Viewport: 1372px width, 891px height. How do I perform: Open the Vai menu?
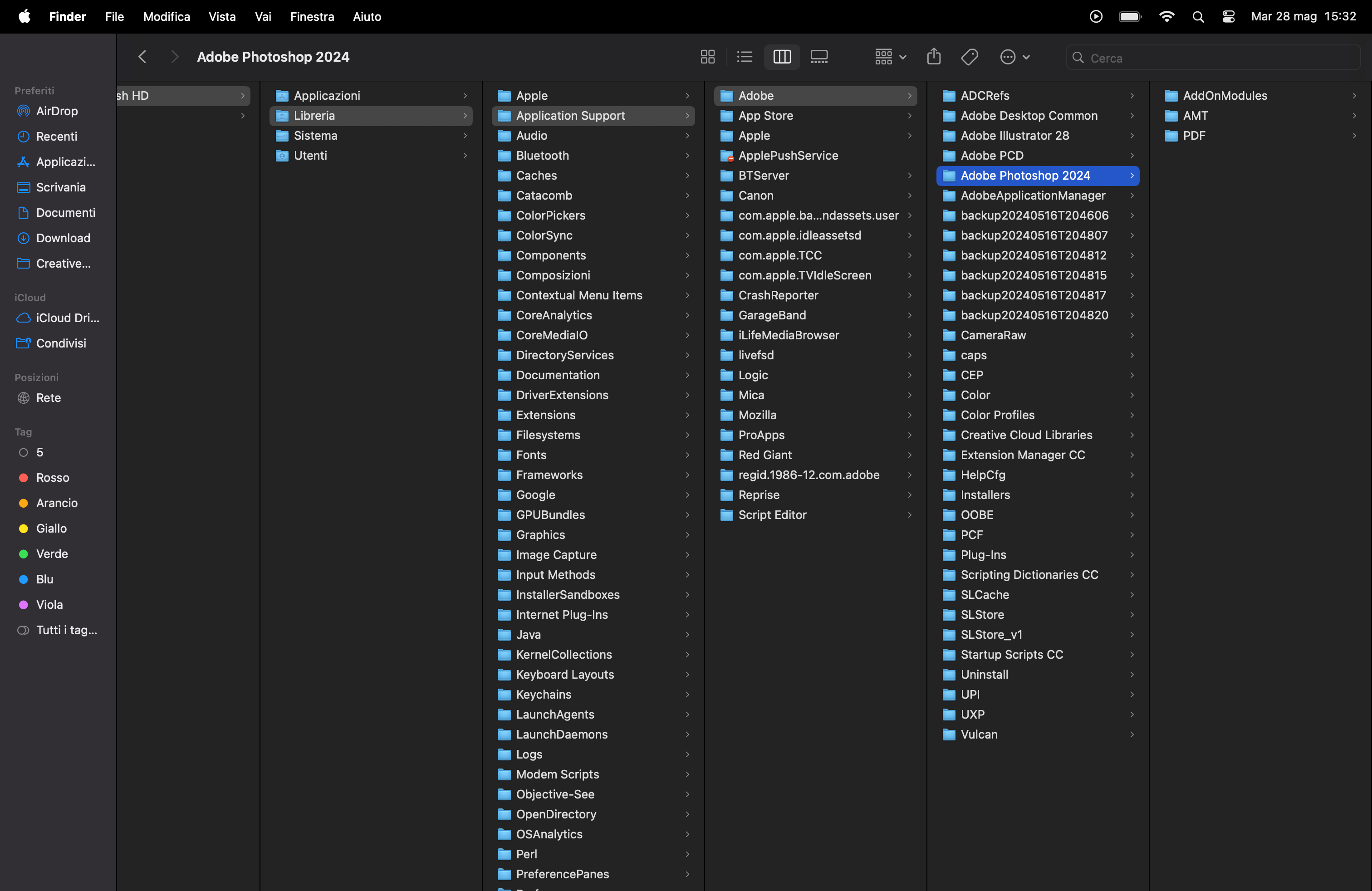click(x=263, y=17)
